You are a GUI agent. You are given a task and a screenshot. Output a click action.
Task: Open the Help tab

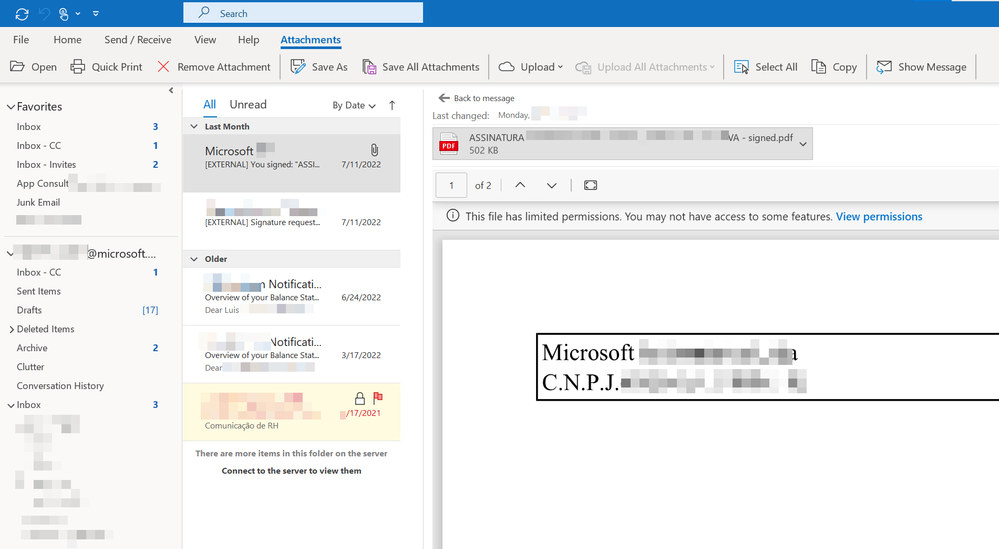tap(248, 39)
